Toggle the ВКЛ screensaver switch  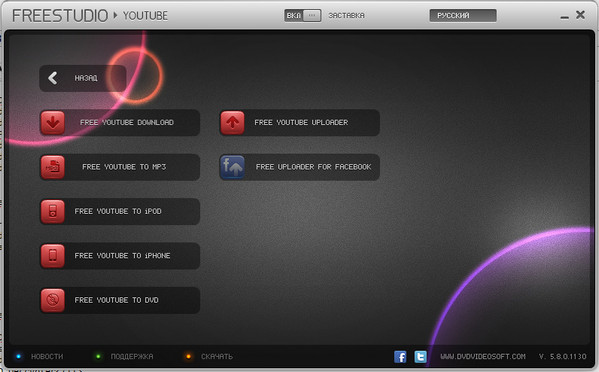tap(303, 16)
